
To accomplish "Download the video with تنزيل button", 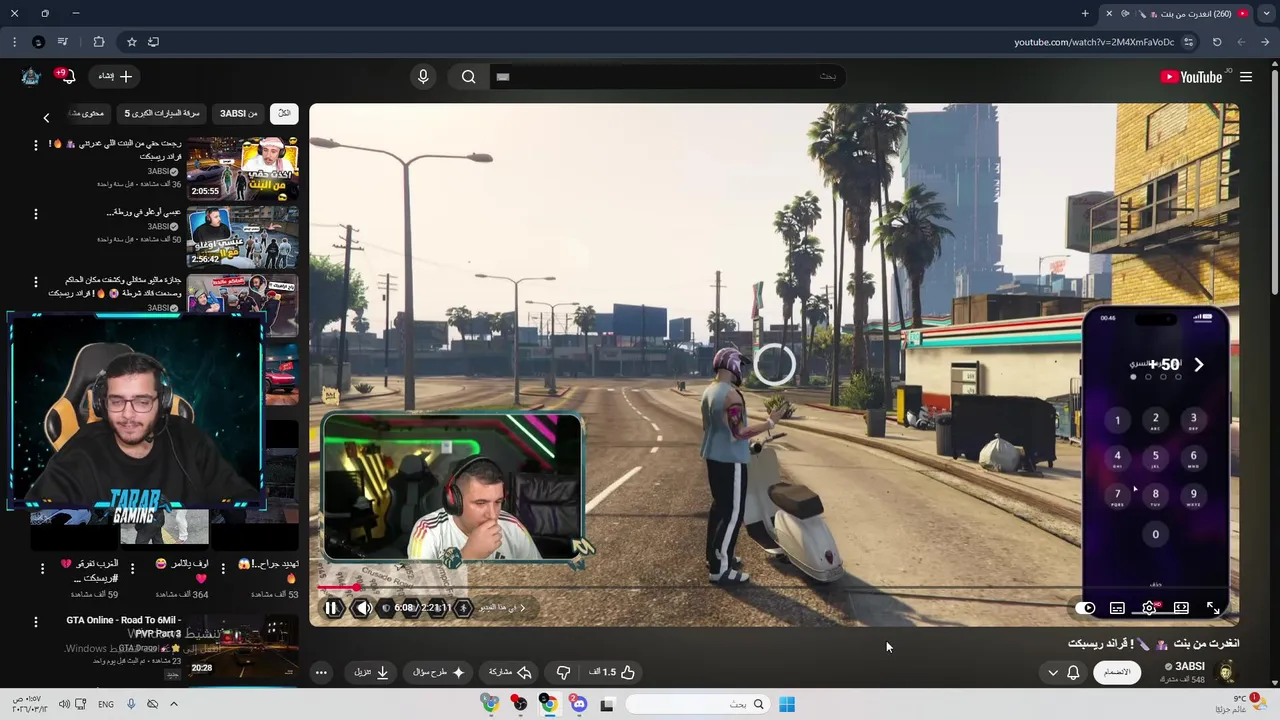I will pyautogui.click(x=371, y=672).
